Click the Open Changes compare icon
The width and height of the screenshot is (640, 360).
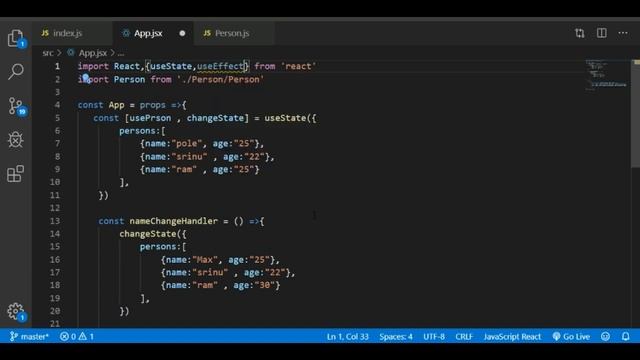[x=580, y=33]
